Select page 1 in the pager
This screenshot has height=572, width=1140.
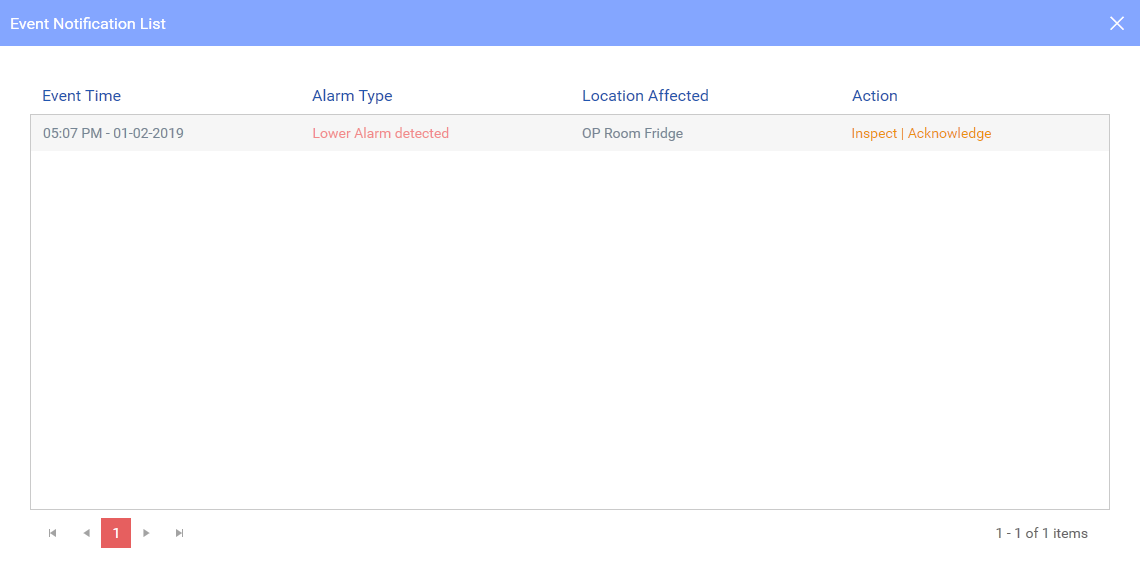pos(116,533)
